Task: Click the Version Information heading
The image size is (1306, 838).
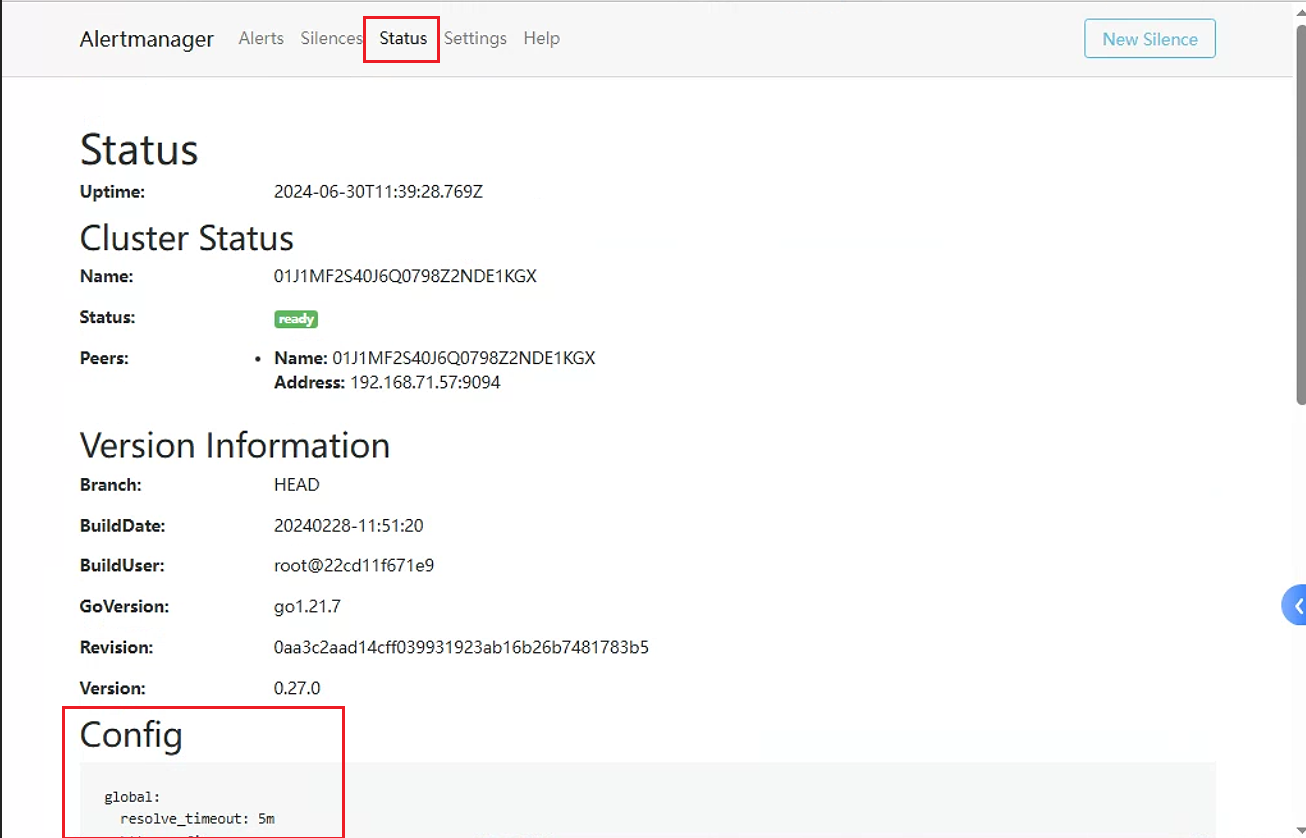Action: coord(235,445)
